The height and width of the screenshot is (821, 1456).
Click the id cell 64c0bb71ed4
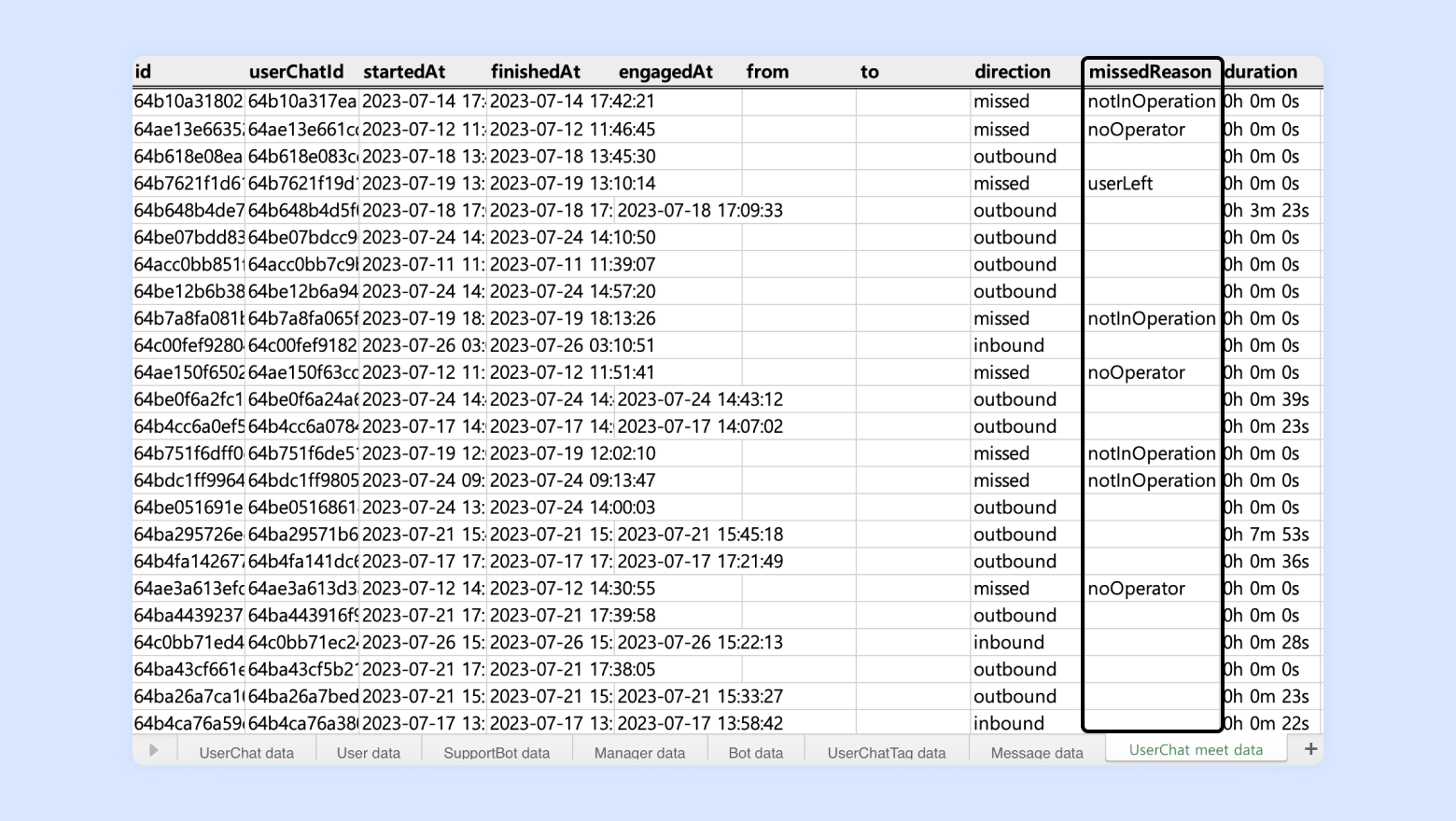coord(189,643)
